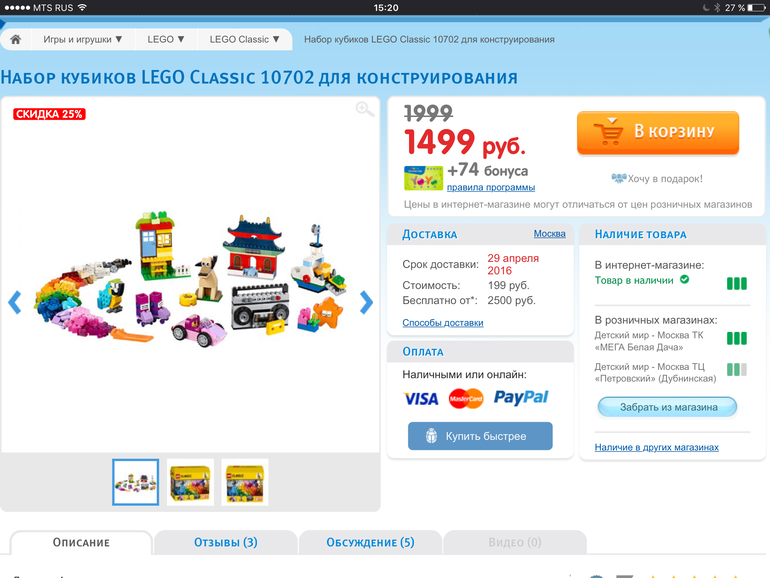Image resolution: width=770 pixels, height=578 pixels.
Task: Switch to the Отзывы (3) tab
Action: coord(225,542)
